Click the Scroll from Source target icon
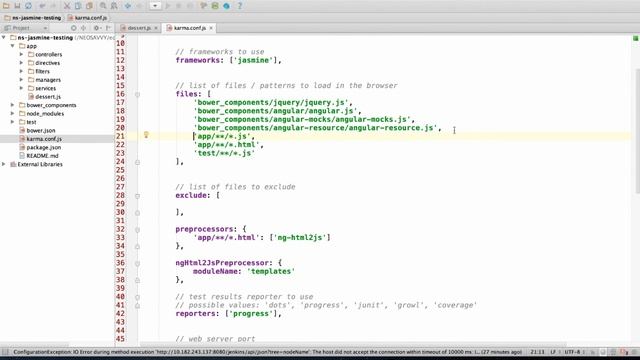 pos(73,28)
